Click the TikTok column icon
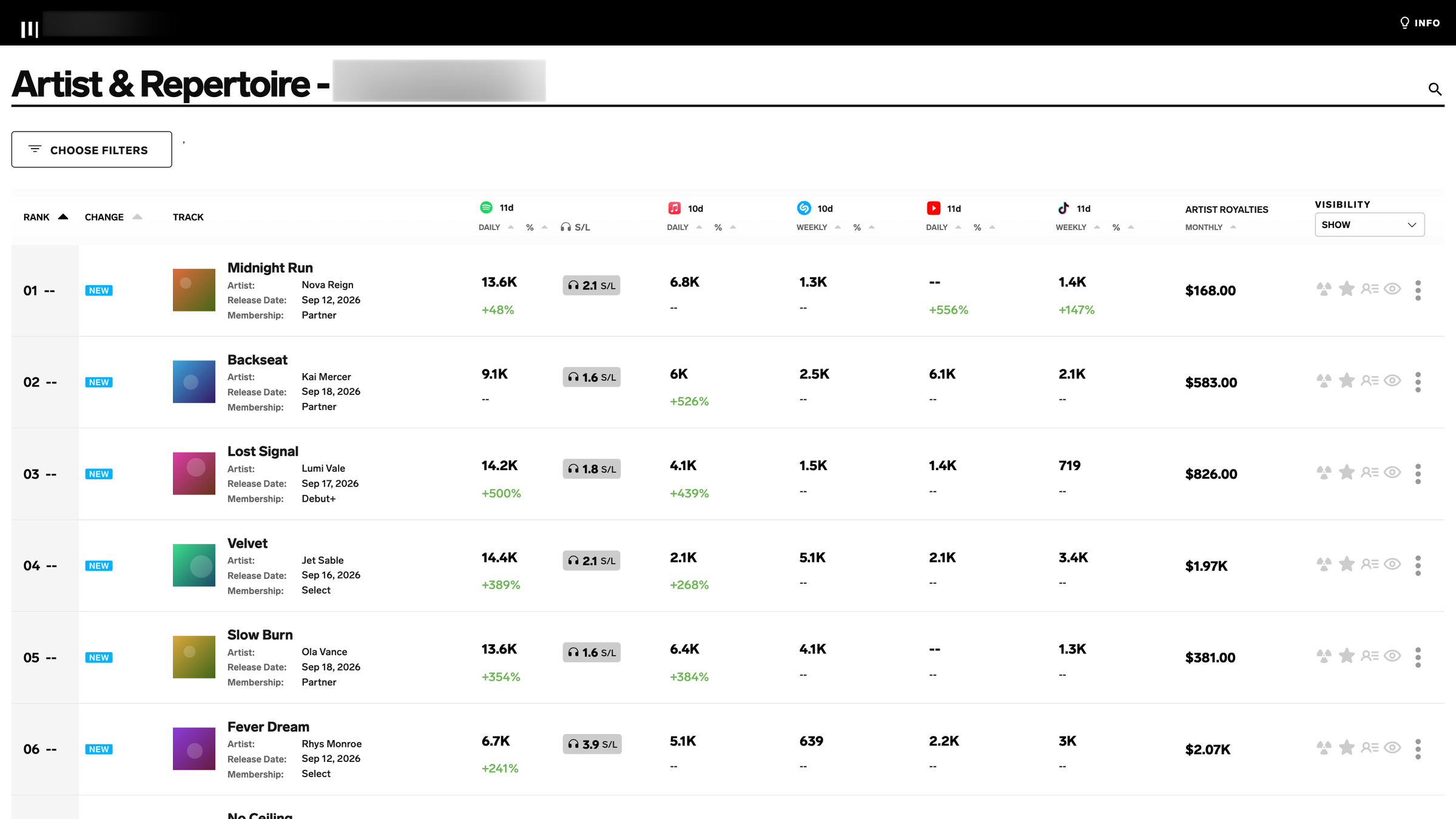 pos(1063,208)
